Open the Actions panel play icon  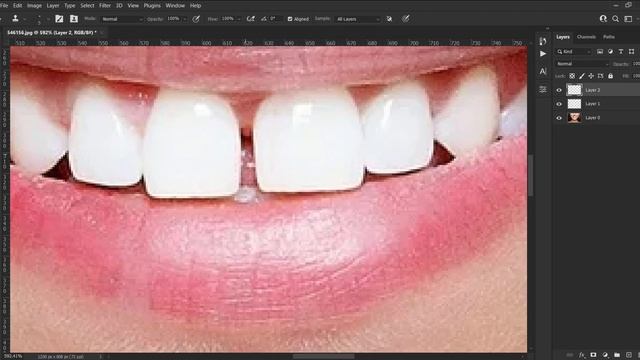pyautogui.click(x=543, y=54)
